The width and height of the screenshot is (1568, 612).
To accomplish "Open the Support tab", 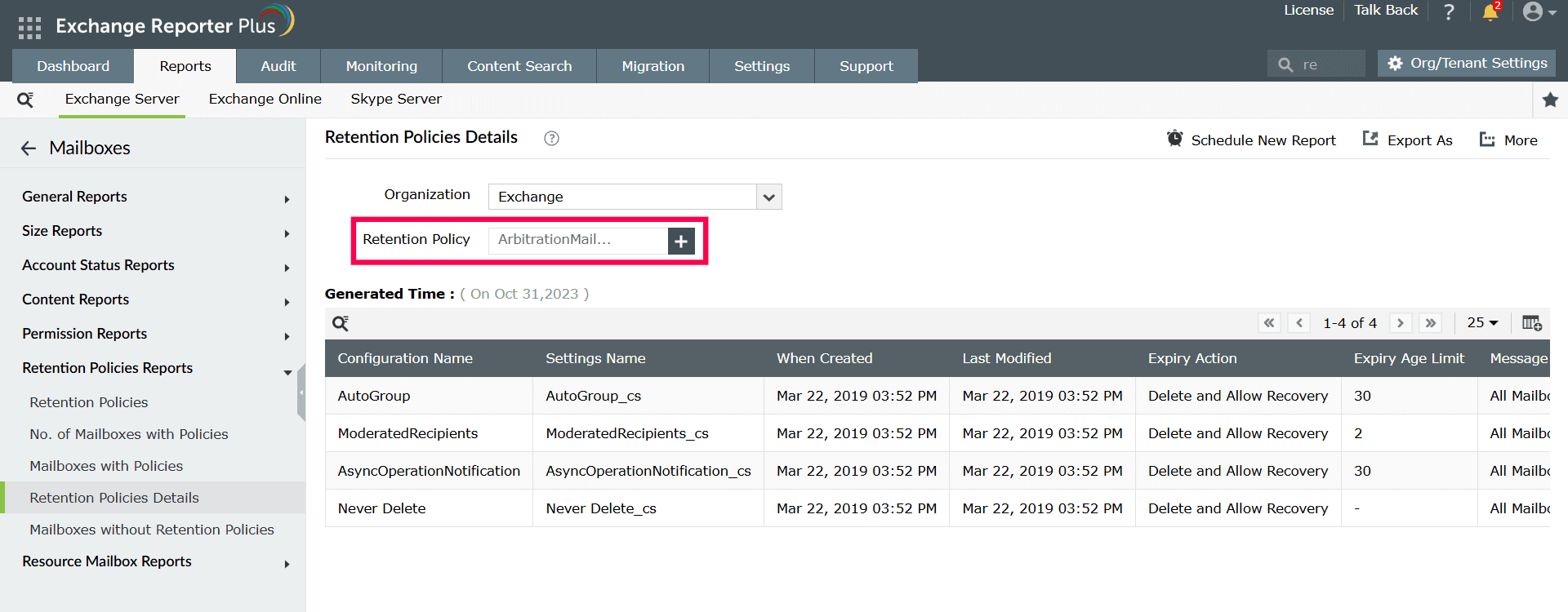I will [x=866, y=66].
